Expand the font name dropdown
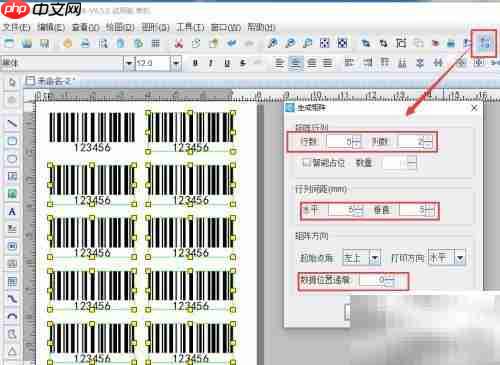 (x=129, y=63)
